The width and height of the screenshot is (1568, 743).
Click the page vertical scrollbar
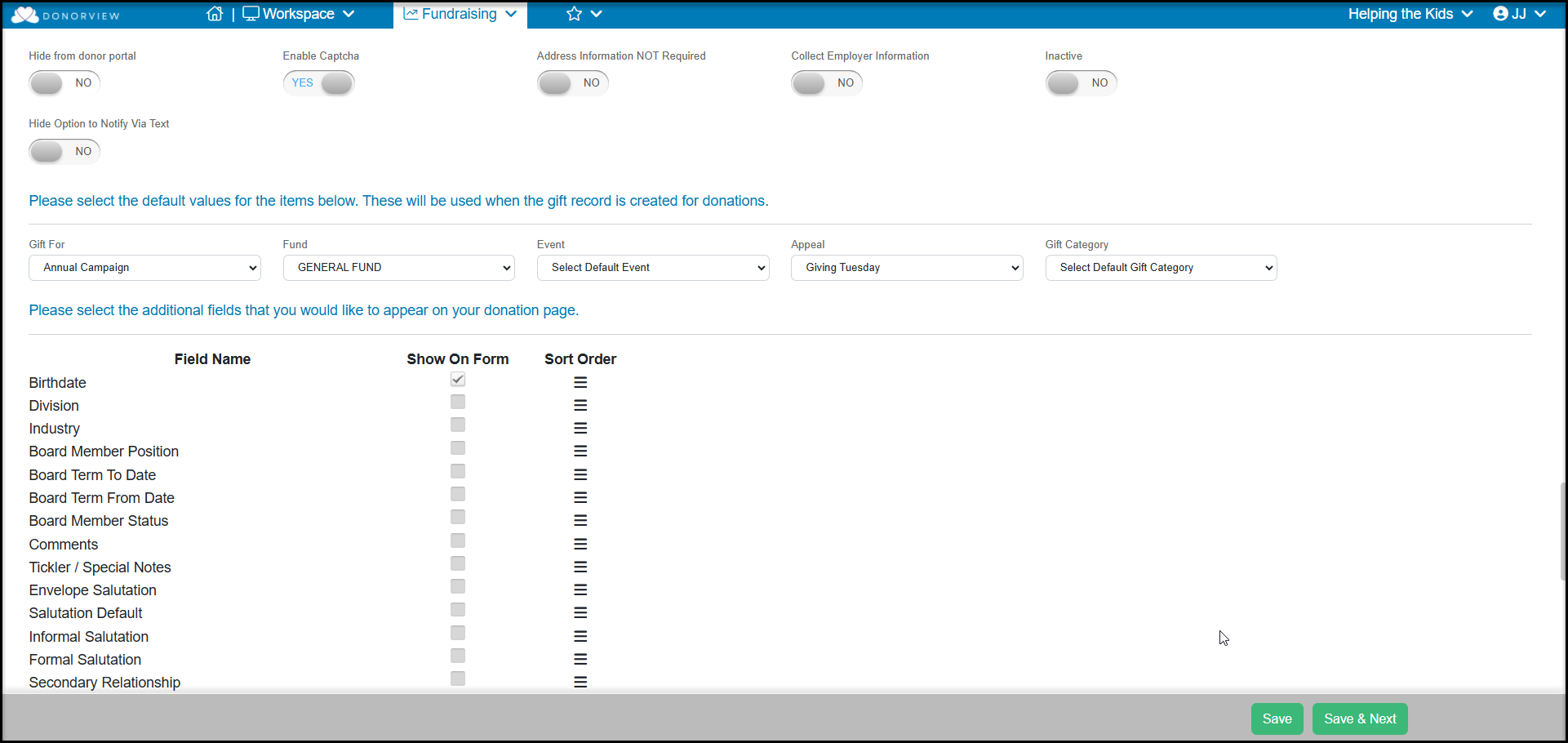tap(1563, 531)
